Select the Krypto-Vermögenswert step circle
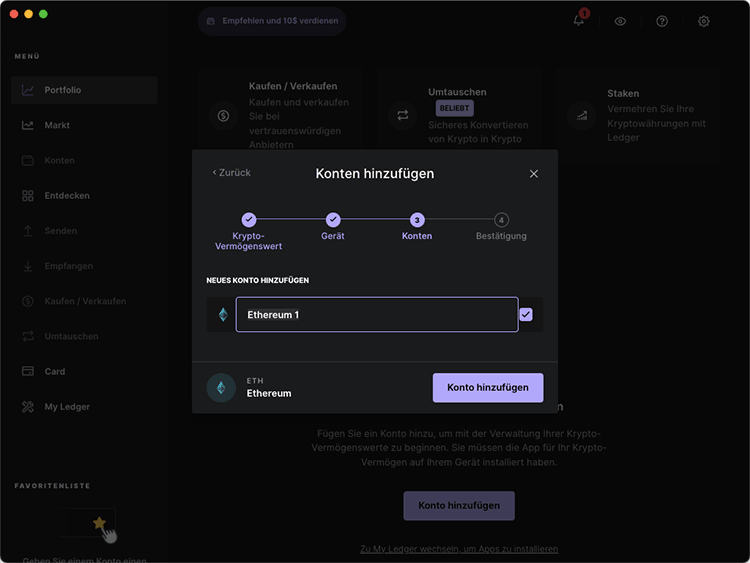 249,220
